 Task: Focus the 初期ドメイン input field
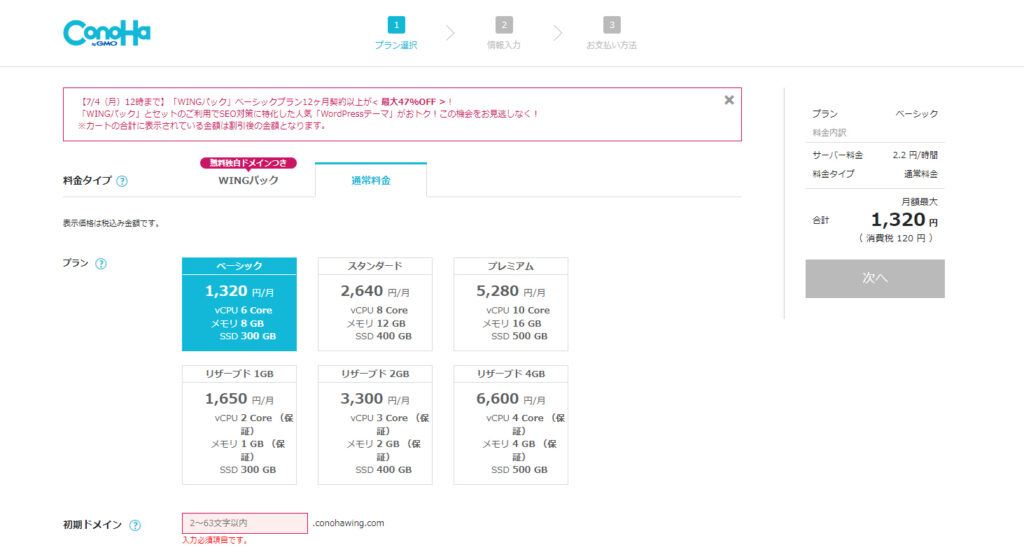click(x=245, y=523)
